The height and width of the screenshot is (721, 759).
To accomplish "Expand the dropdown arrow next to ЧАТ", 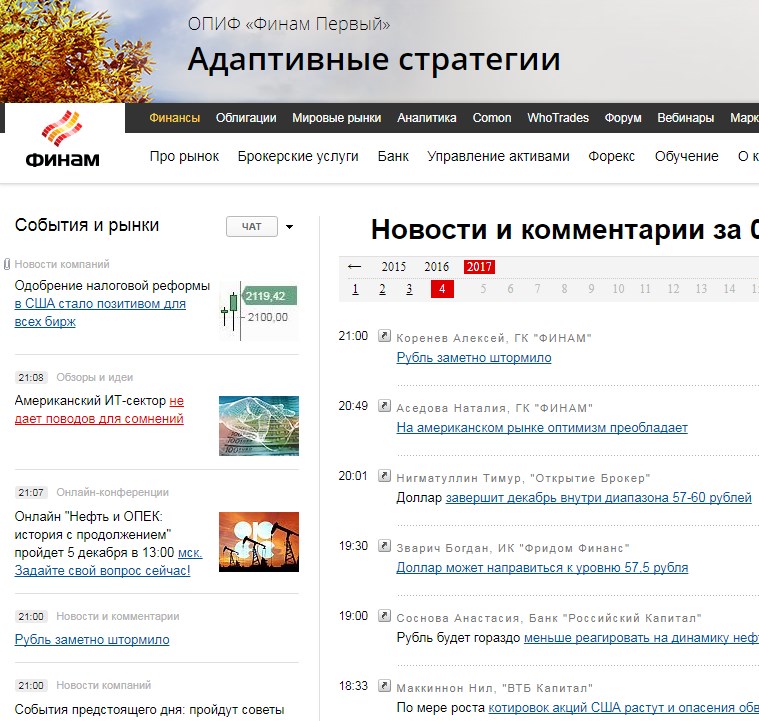I will click(289, 227).
